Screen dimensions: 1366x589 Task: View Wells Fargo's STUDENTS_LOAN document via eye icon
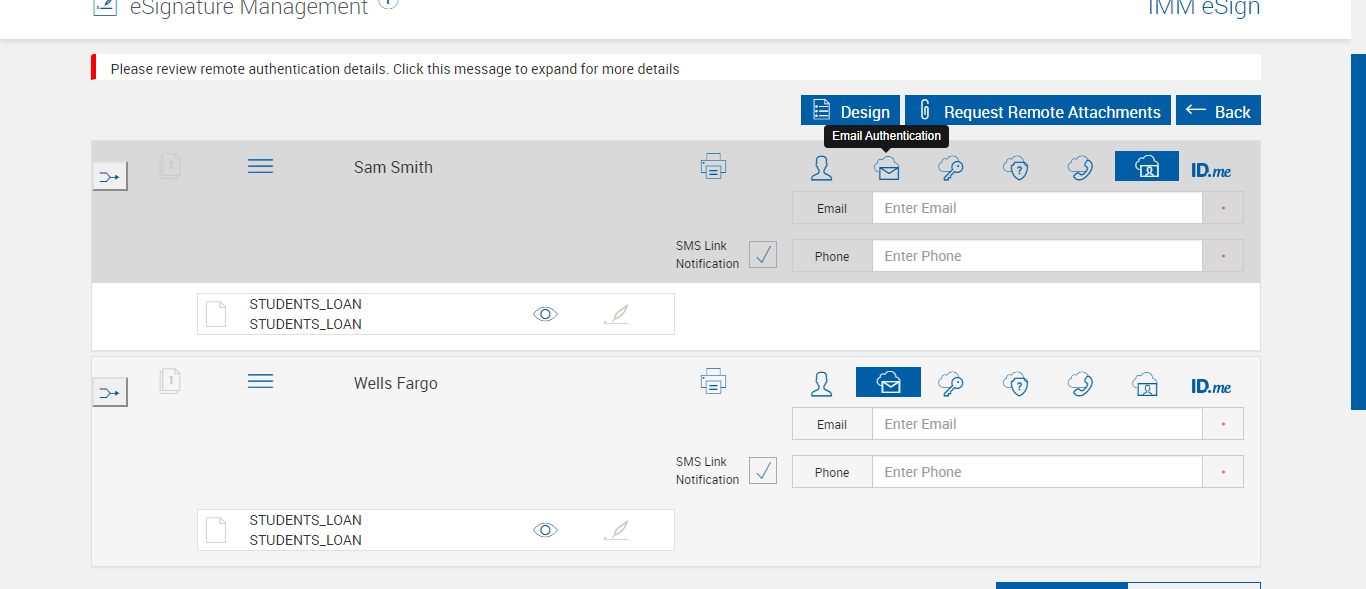(545, 530)
